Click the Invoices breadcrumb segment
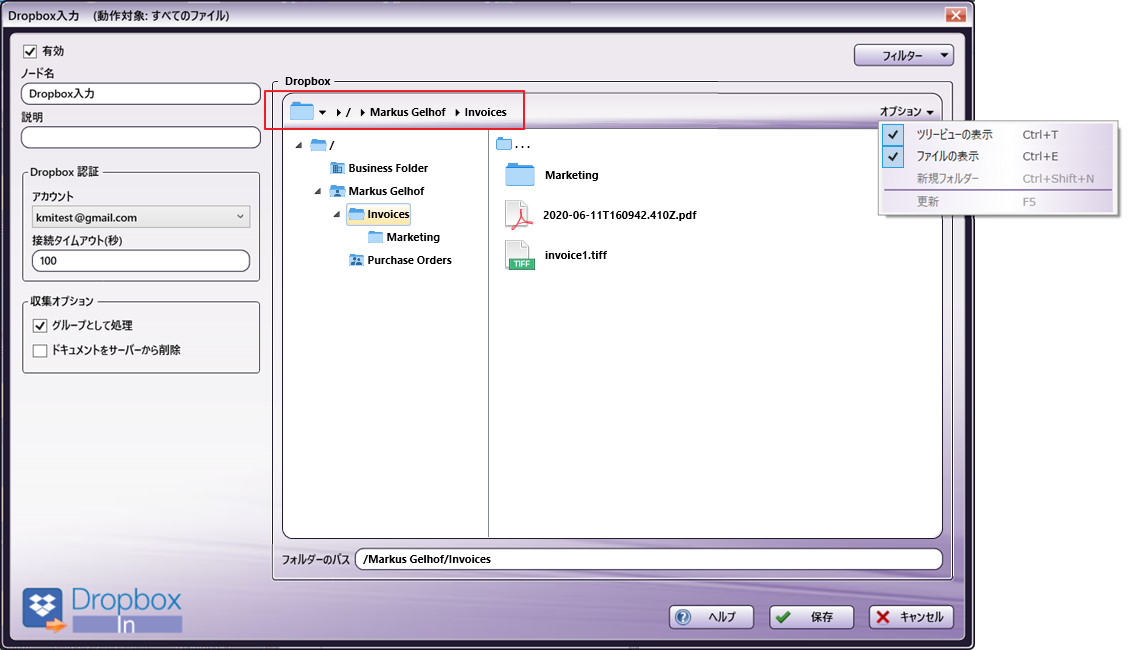Viewport: 1128px width, 650px height. (x=486, y=112)
